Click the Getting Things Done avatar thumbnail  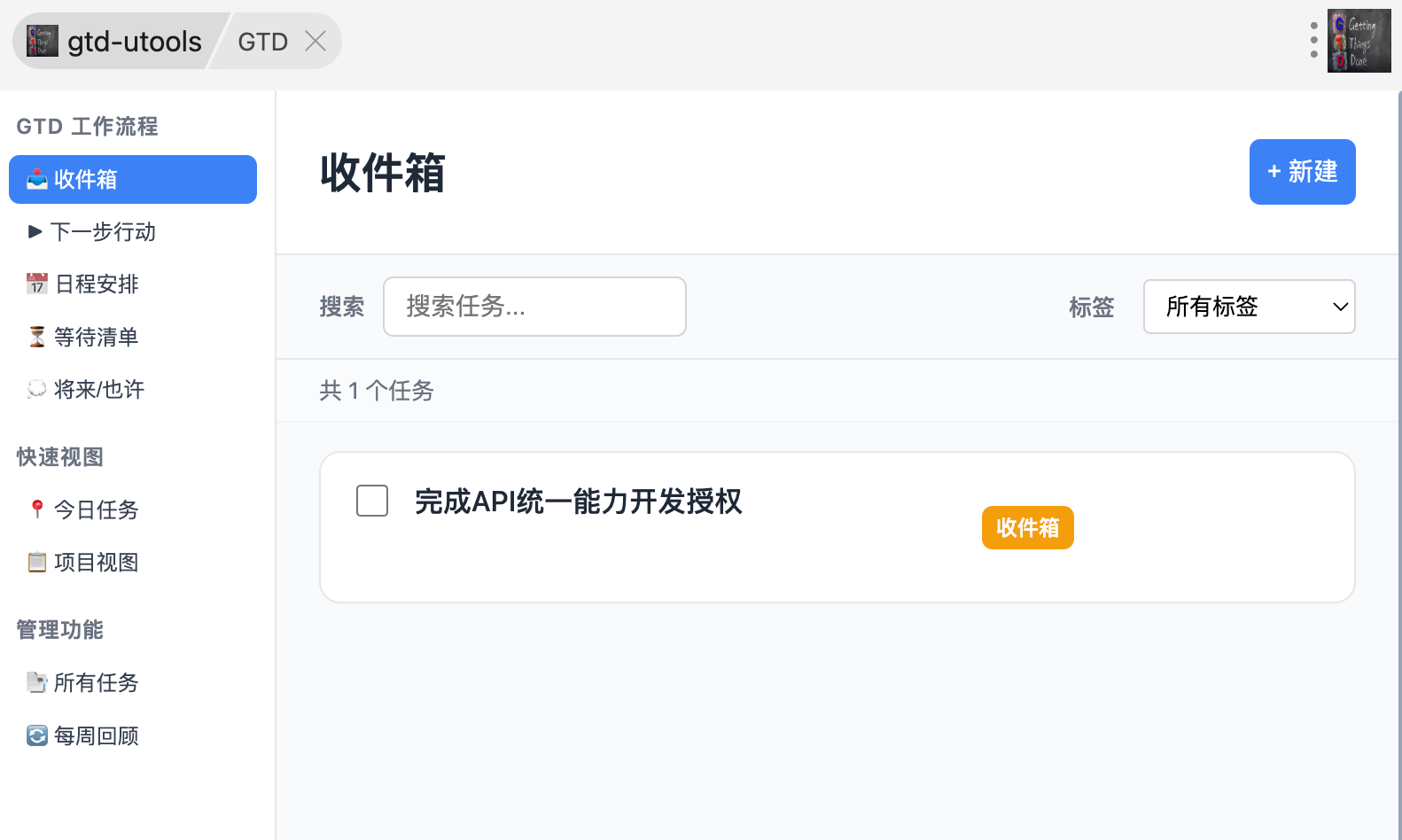coord(1359,41)
